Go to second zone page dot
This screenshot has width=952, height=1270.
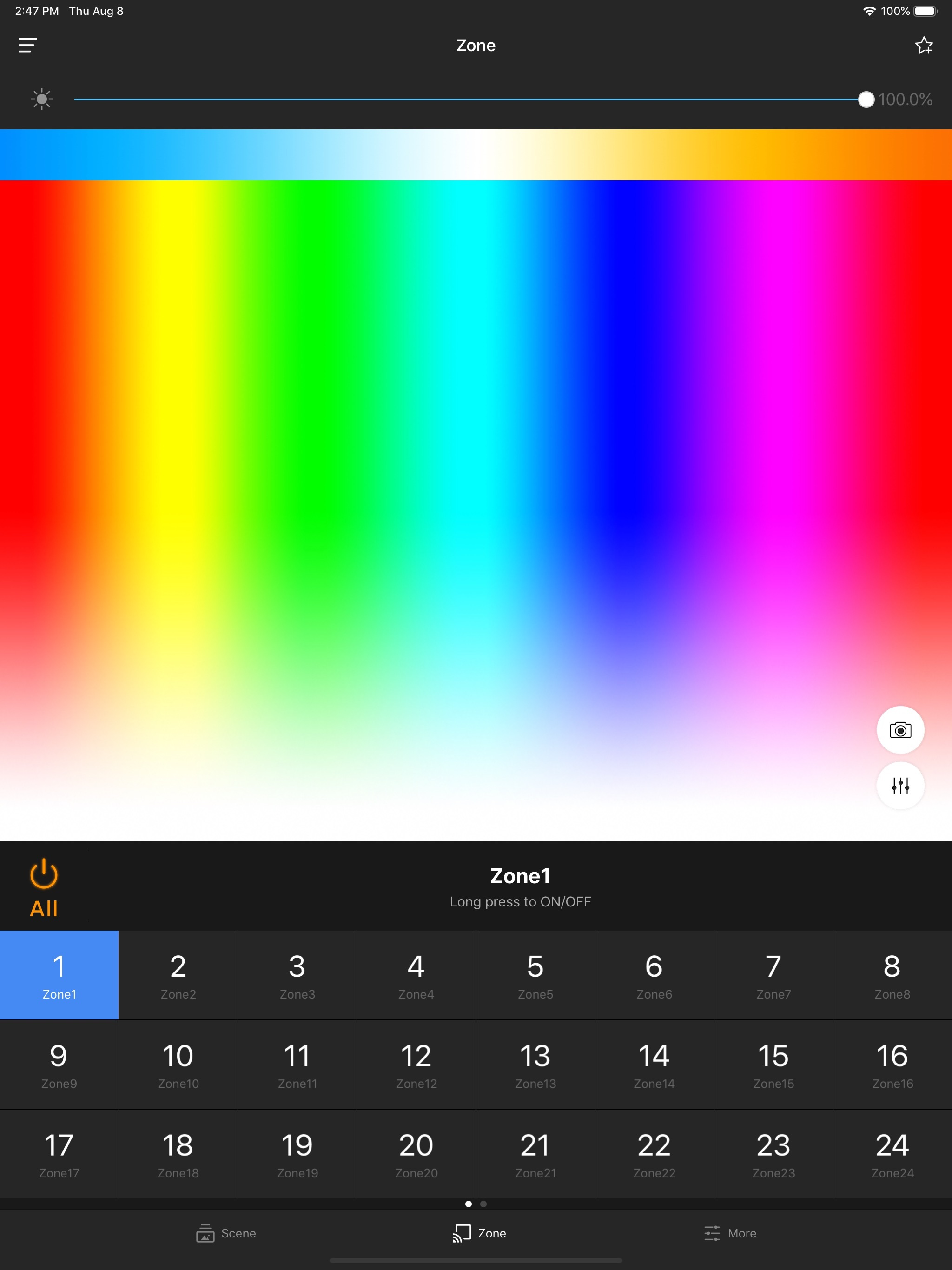483,1204
